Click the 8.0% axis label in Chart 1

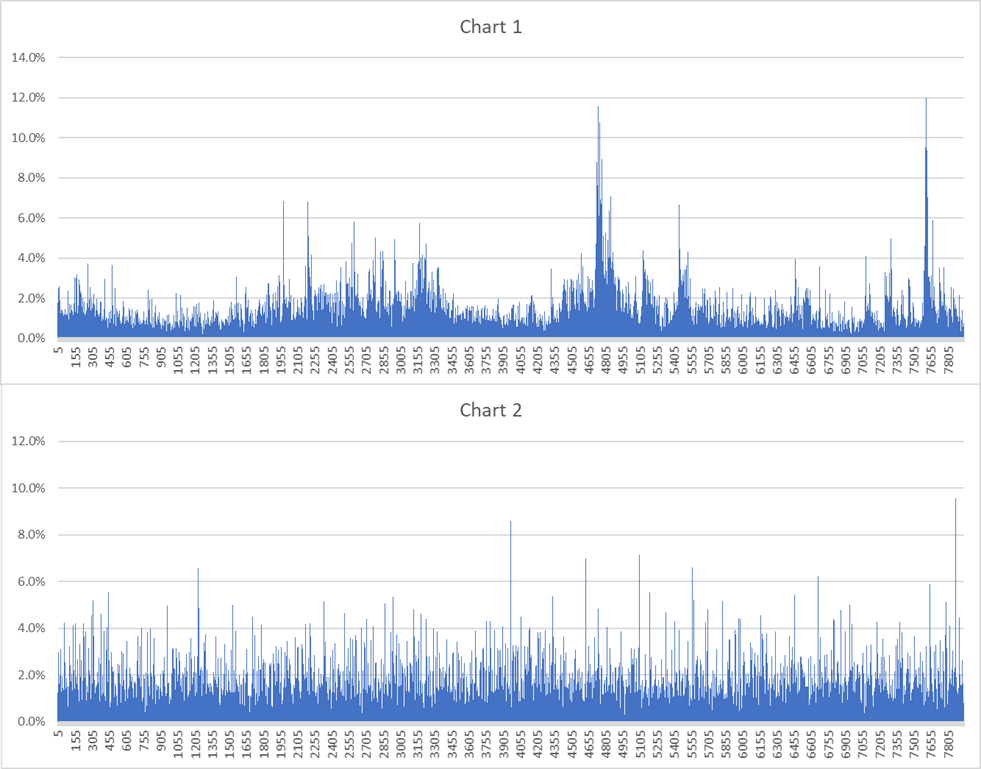(x=30, y=178)
